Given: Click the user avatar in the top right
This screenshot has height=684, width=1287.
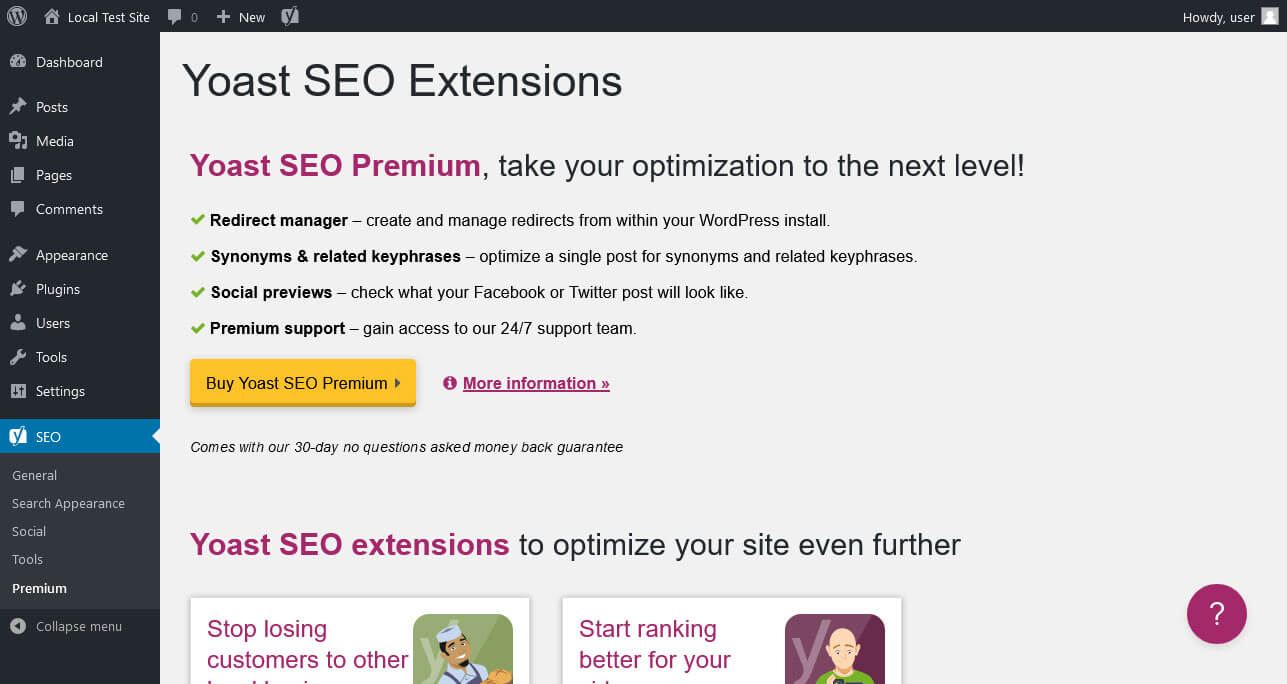Looking at the screenshot, I should click(x=1268, y=16).
